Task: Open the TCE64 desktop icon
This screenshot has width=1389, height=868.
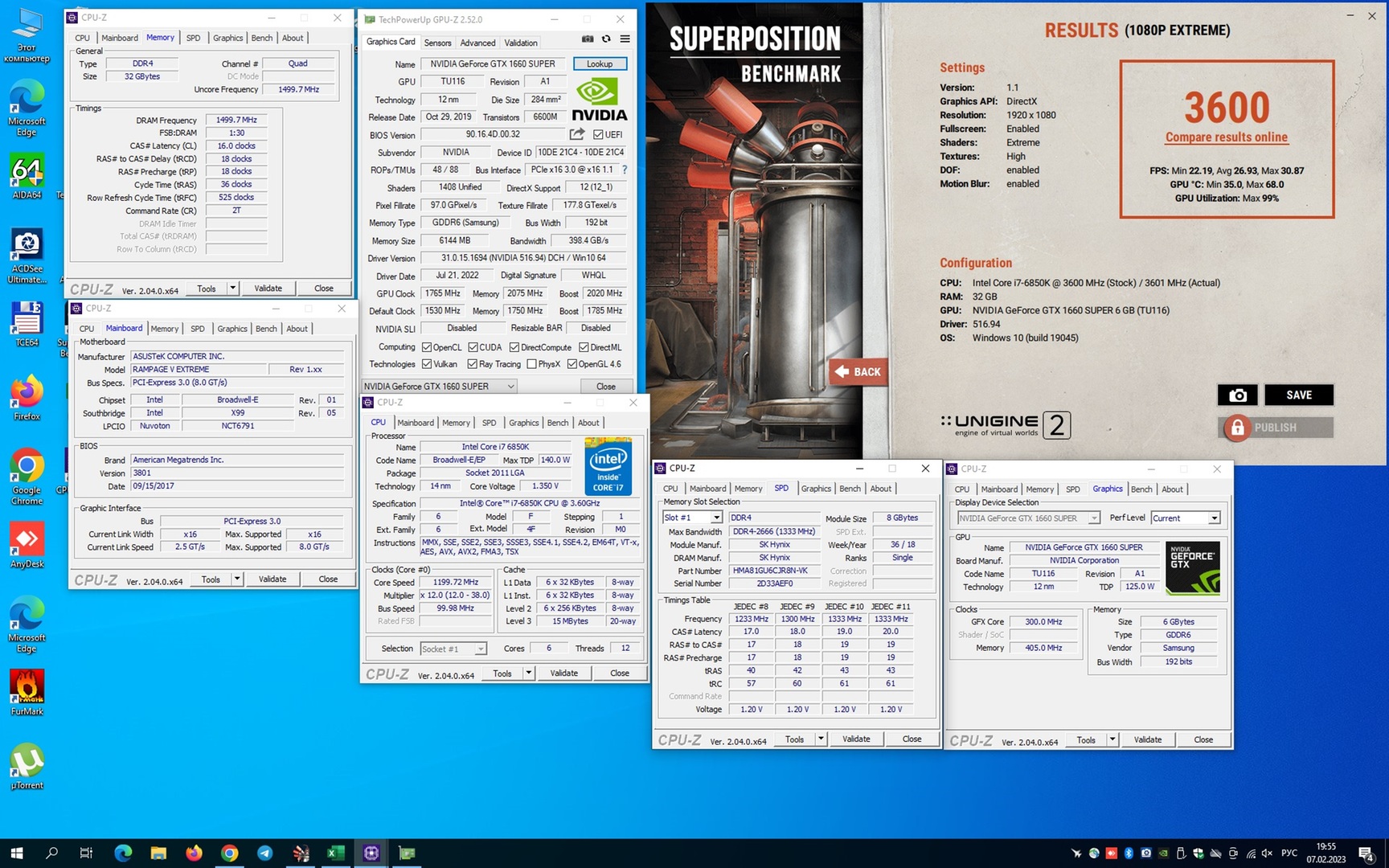Action: coord(27,324)
